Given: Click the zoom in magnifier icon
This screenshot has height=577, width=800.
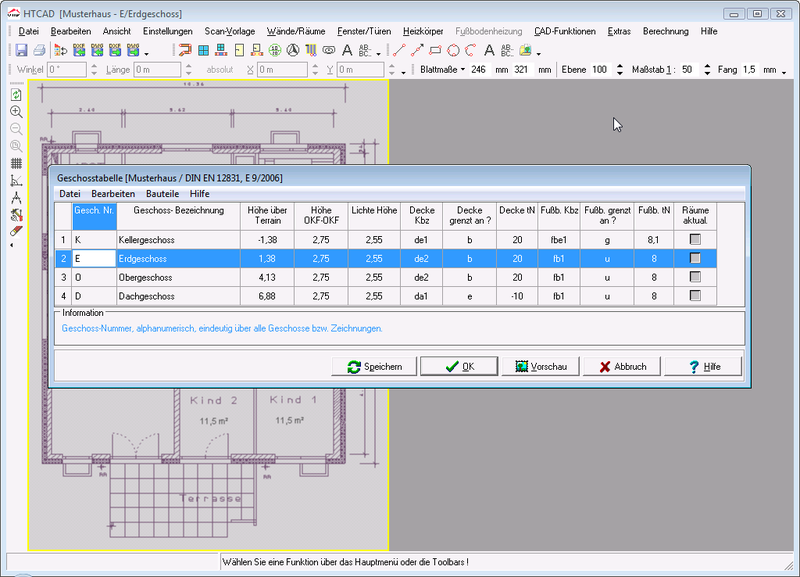Looking at the screenshot, I should click(16, 112).
